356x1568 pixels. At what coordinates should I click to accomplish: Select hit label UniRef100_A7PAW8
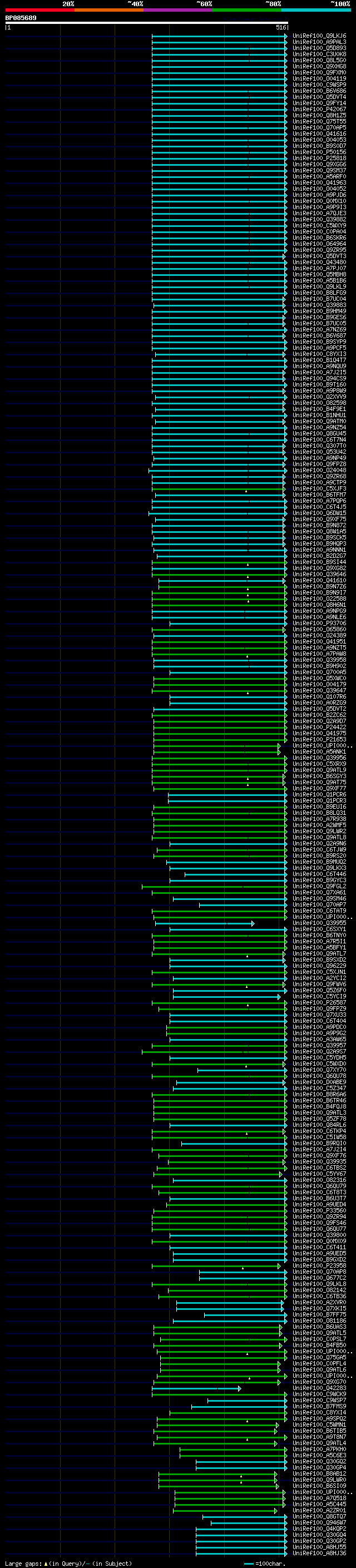click(x=319, y=654)
